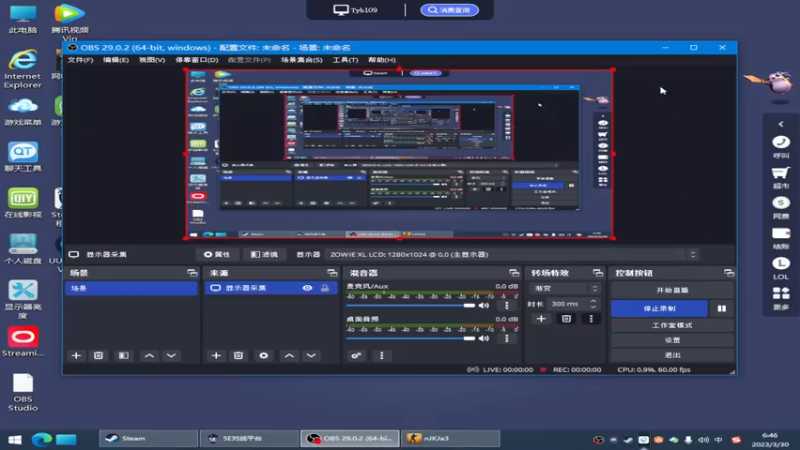This screenshot has height=450, width=800.
Task: Open the 显示器 monitor selection dropdown
Action: (512, 255)
